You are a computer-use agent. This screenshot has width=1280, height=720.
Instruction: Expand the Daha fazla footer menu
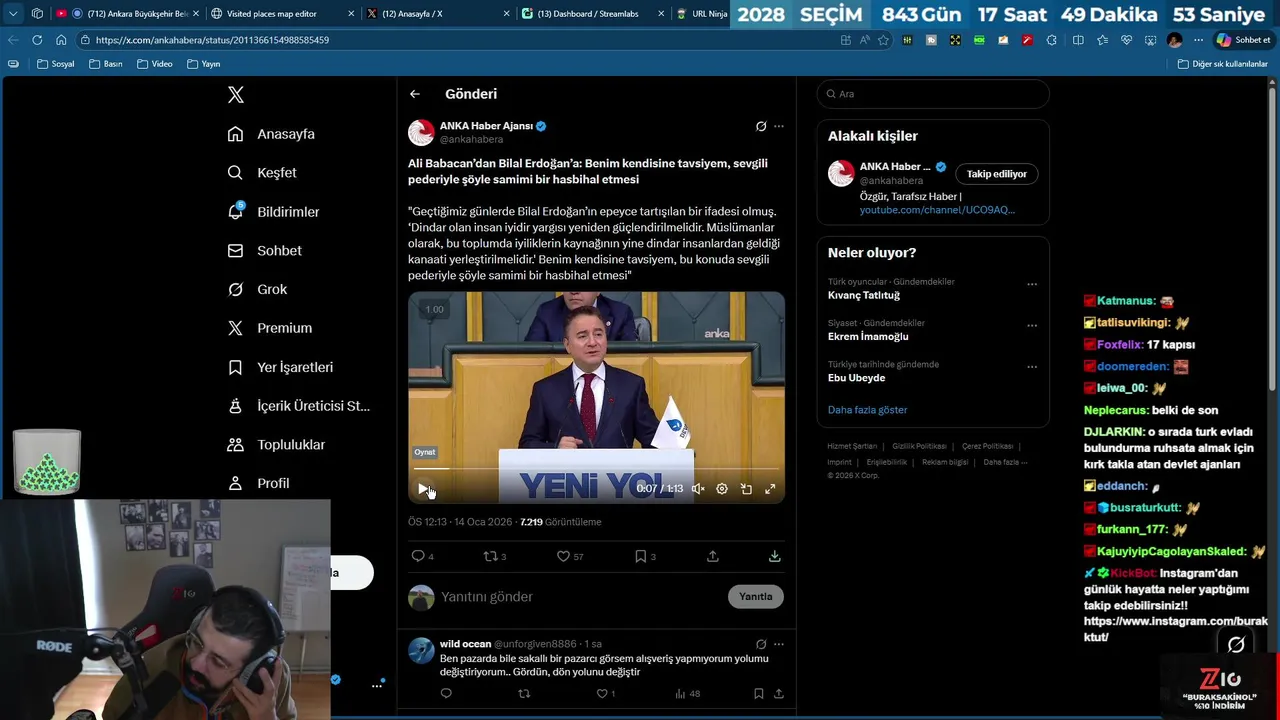tap(1005, 462)
